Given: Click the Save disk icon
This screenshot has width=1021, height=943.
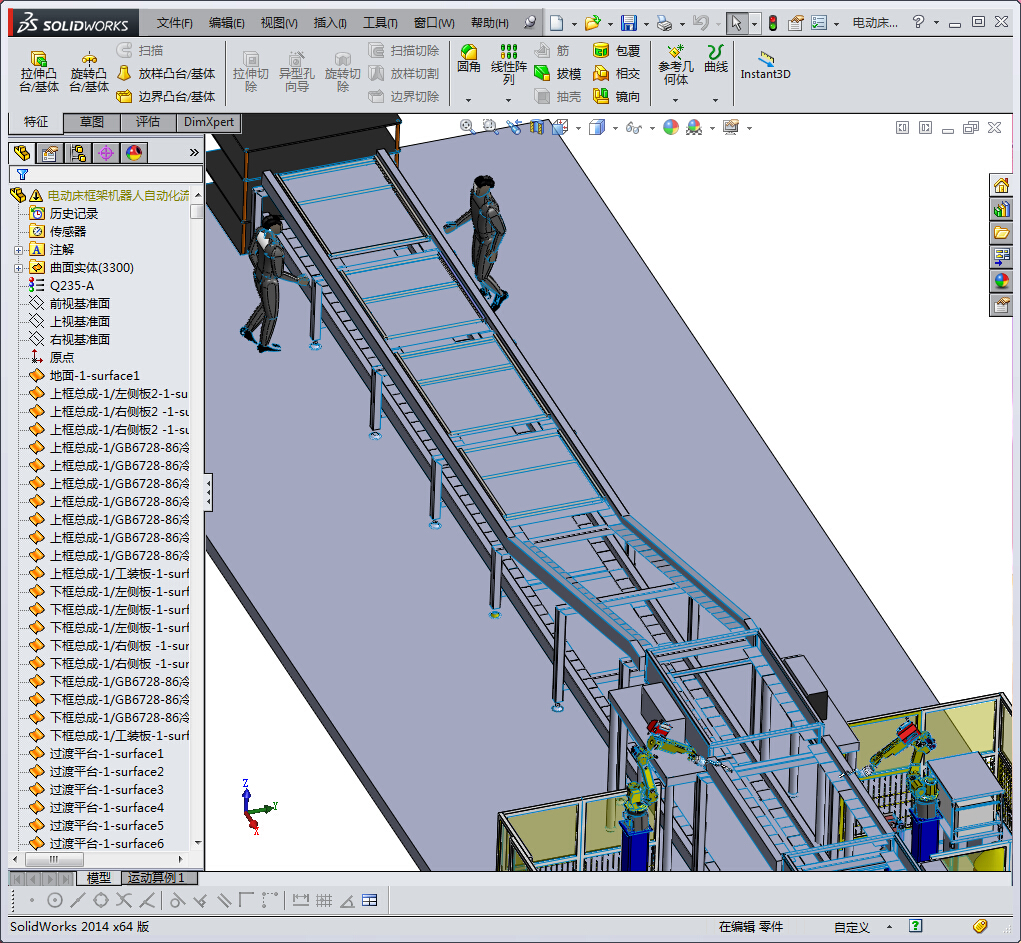Looking at the screenshot, I should click(628, 23).
